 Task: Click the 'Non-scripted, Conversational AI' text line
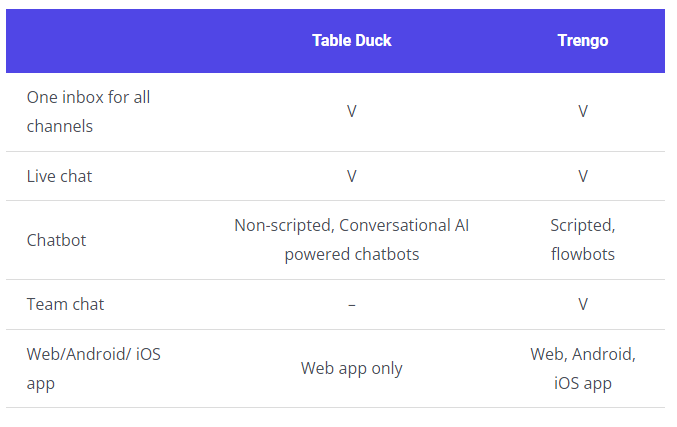coord(352,226)
